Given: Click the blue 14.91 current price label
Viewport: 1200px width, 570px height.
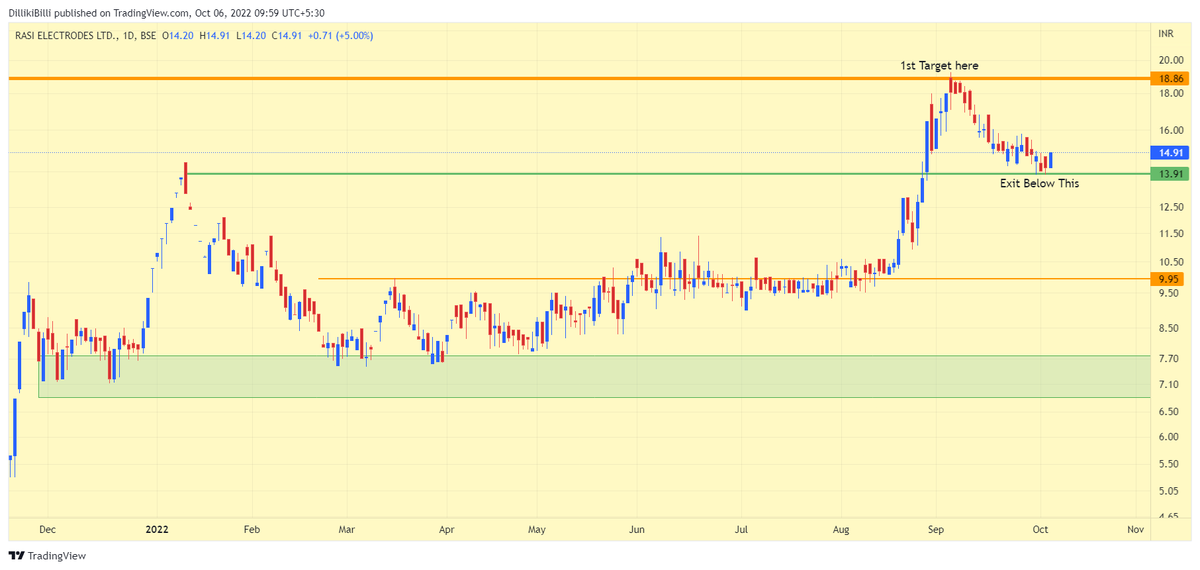Looking at the screenshot, I should click(x=1169, y=153).
